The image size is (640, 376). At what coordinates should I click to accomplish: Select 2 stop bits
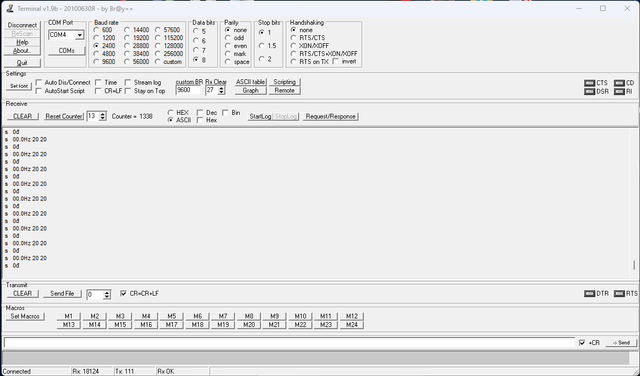[262, 59]
